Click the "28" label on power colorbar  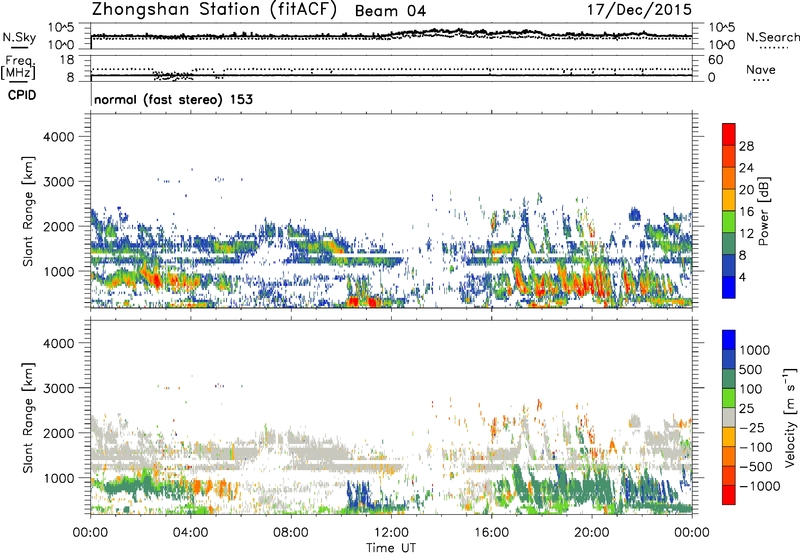pos(746,146)
